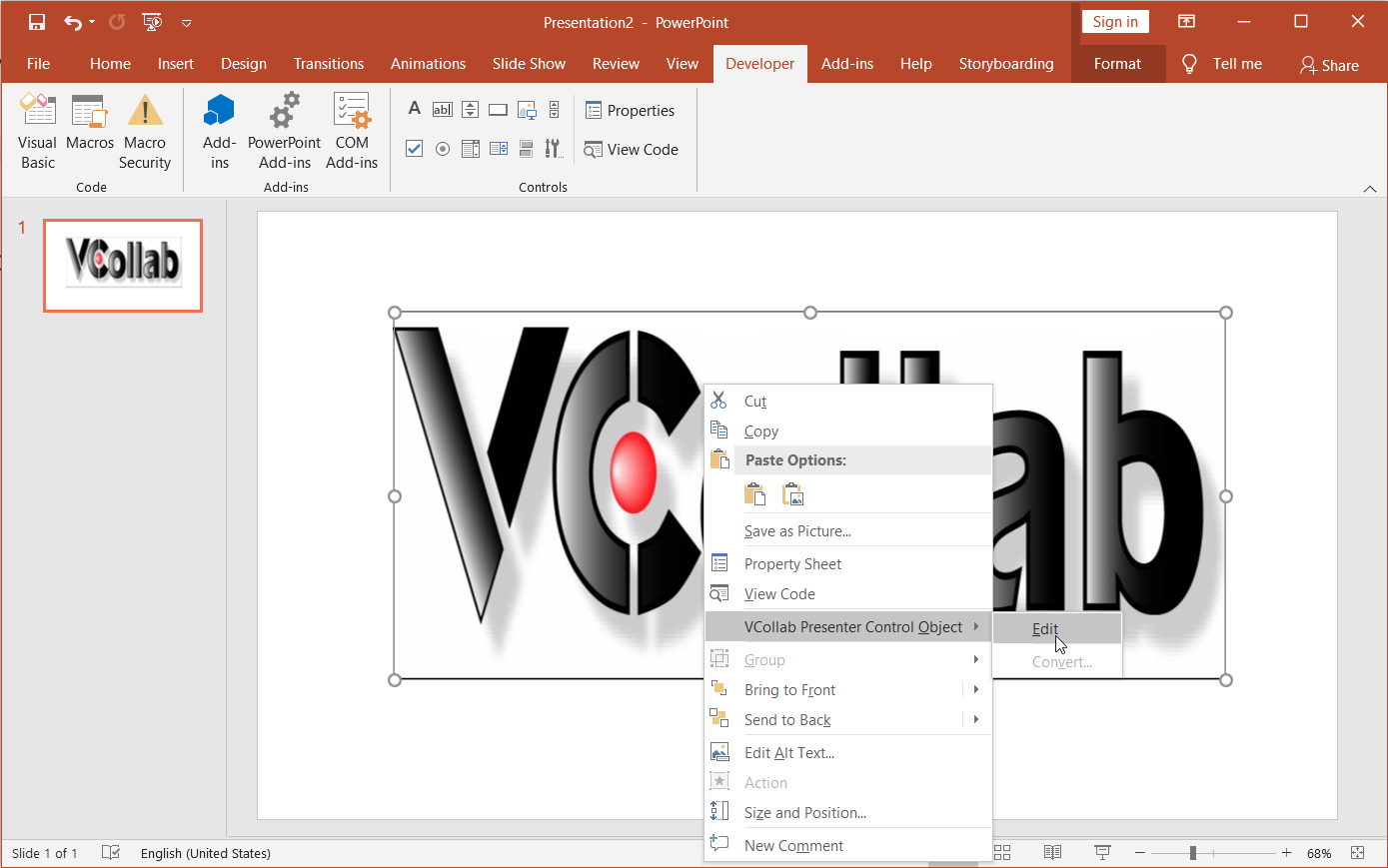Paste with Use Destination Theme icon
Screen dimensions: 1388x868
pyautogui.click(x=755, y=494)
